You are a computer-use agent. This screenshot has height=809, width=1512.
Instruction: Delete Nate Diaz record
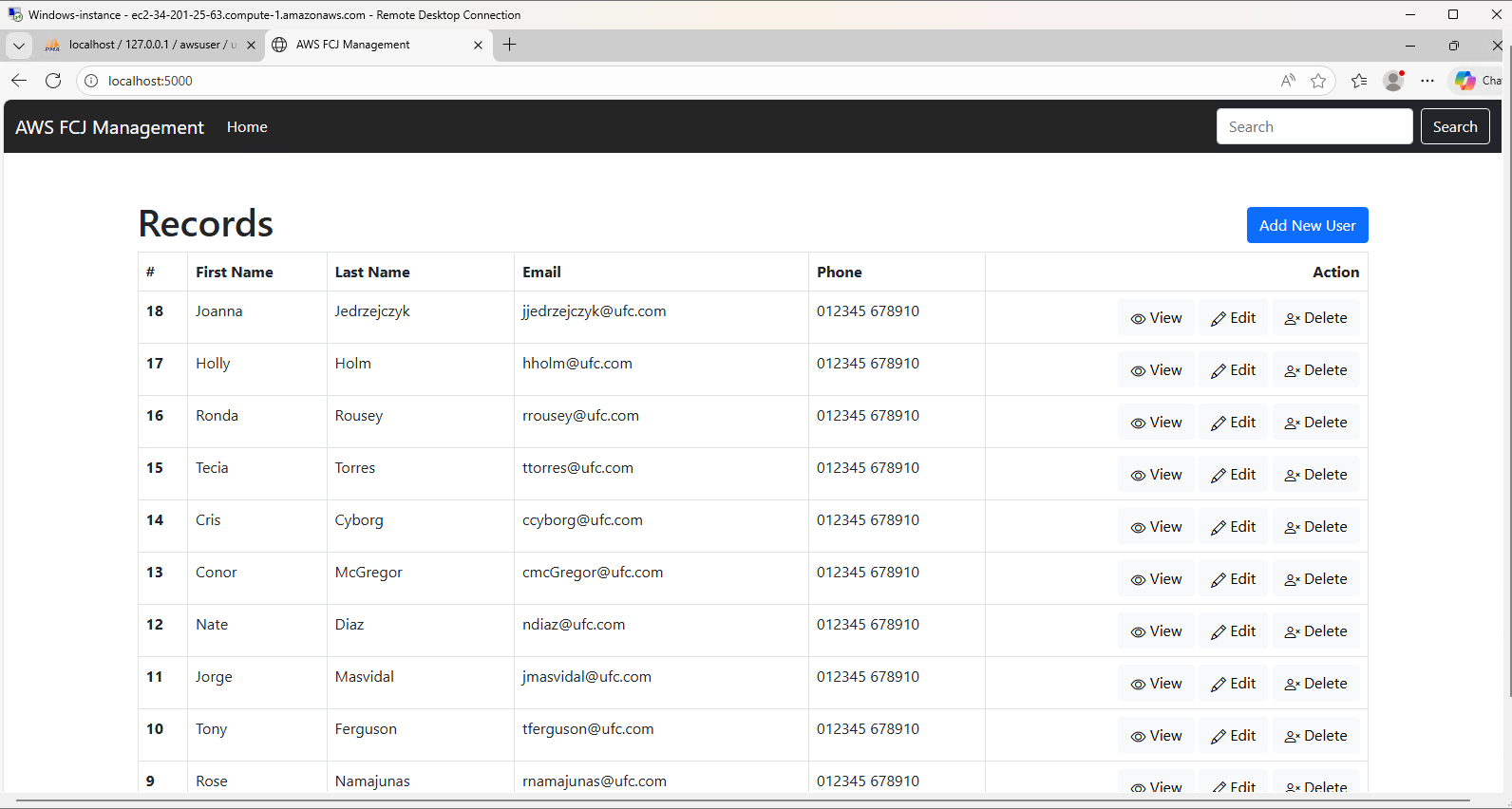point(1315,631)
